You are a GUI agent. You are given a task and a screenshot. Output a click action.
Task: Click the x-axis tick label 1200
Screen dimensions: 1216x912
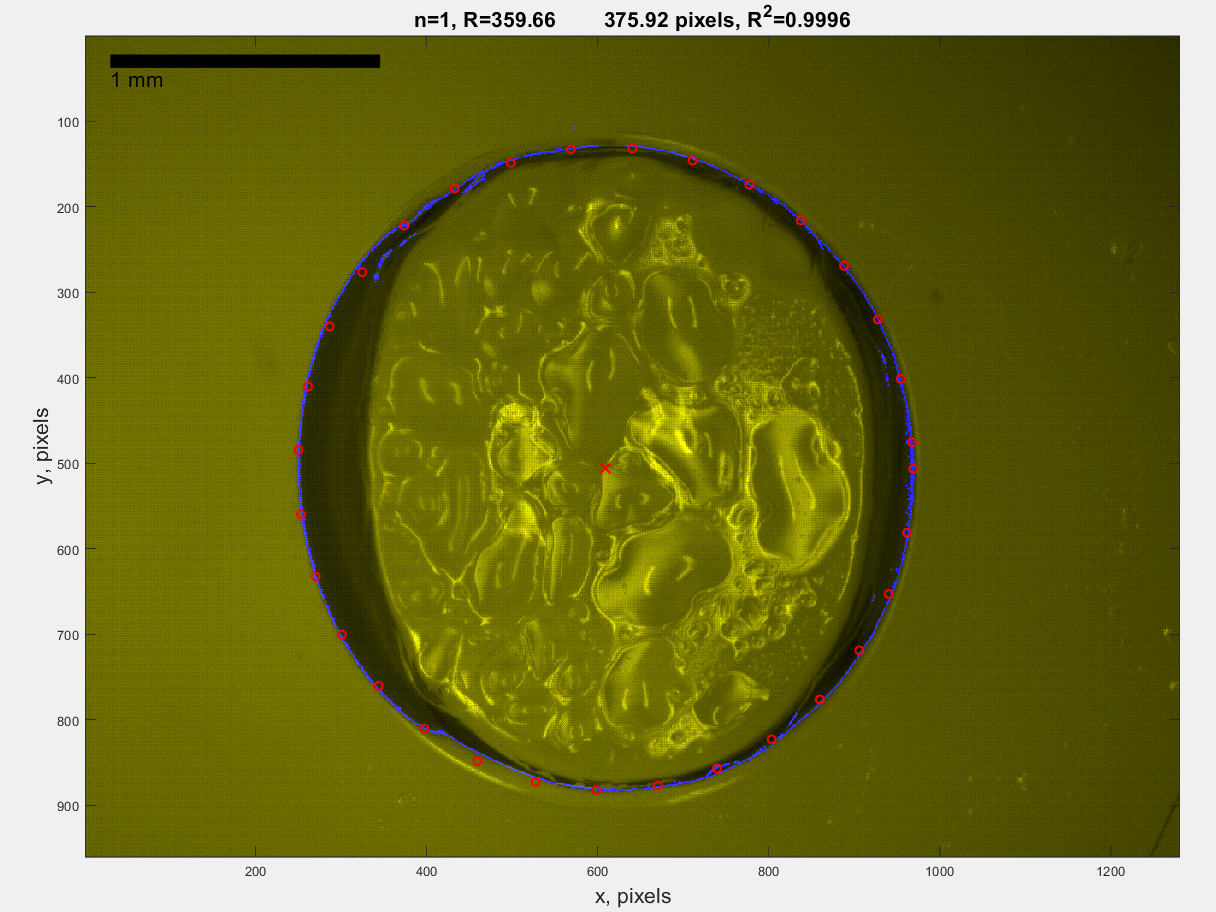(1110, 872)
